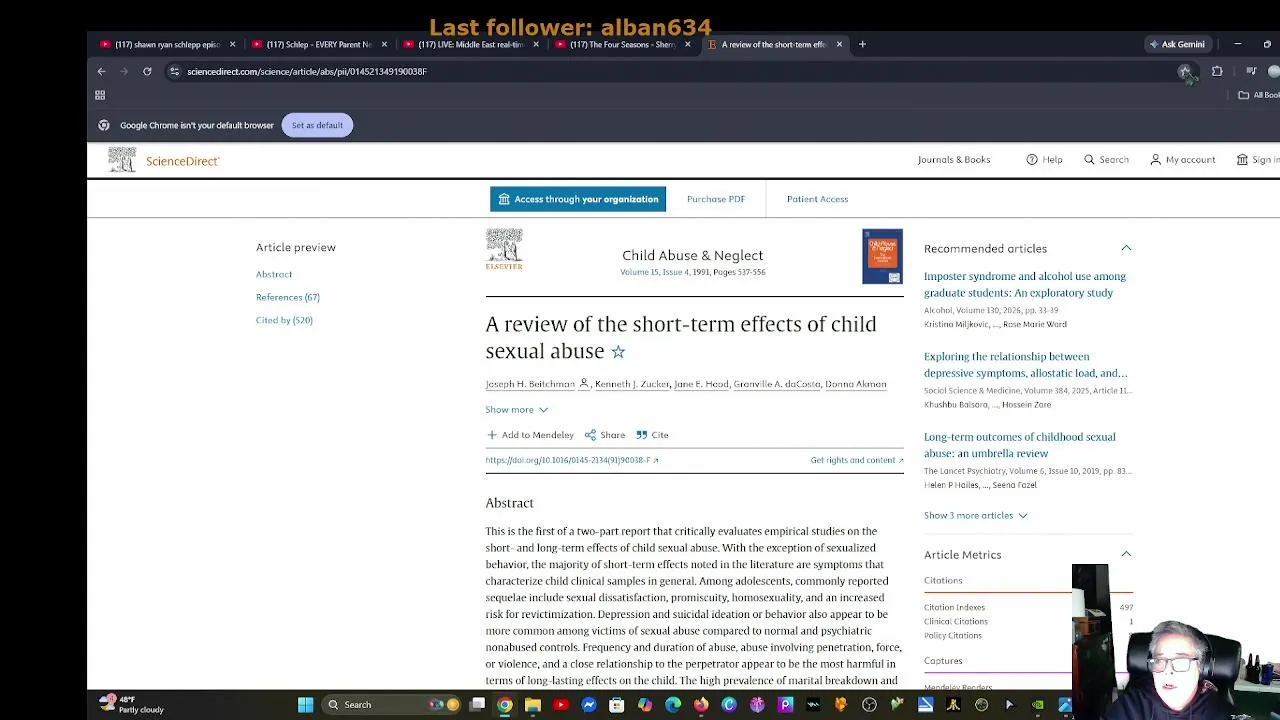Open Imposter syndrome and alcohol use article

click(1025, 285)
